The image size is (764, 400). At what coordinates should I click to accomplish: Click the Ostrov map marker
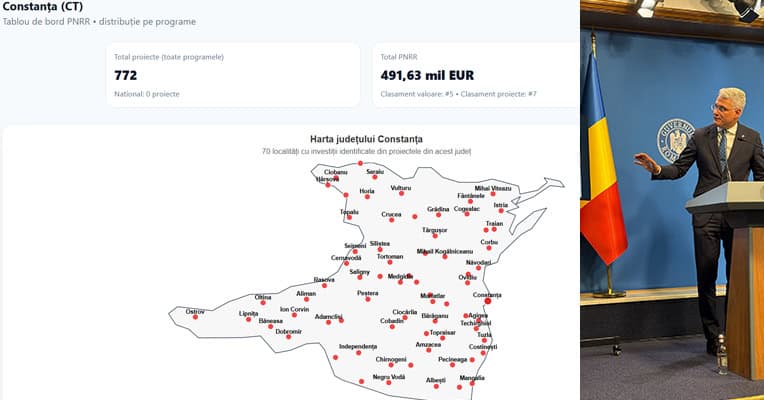point(195,318)
